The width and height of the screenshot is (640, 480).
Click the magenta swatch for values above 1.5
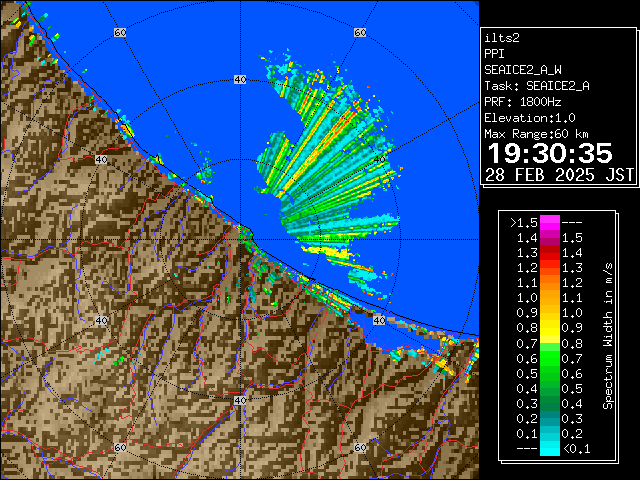click(x=550, y=222)
